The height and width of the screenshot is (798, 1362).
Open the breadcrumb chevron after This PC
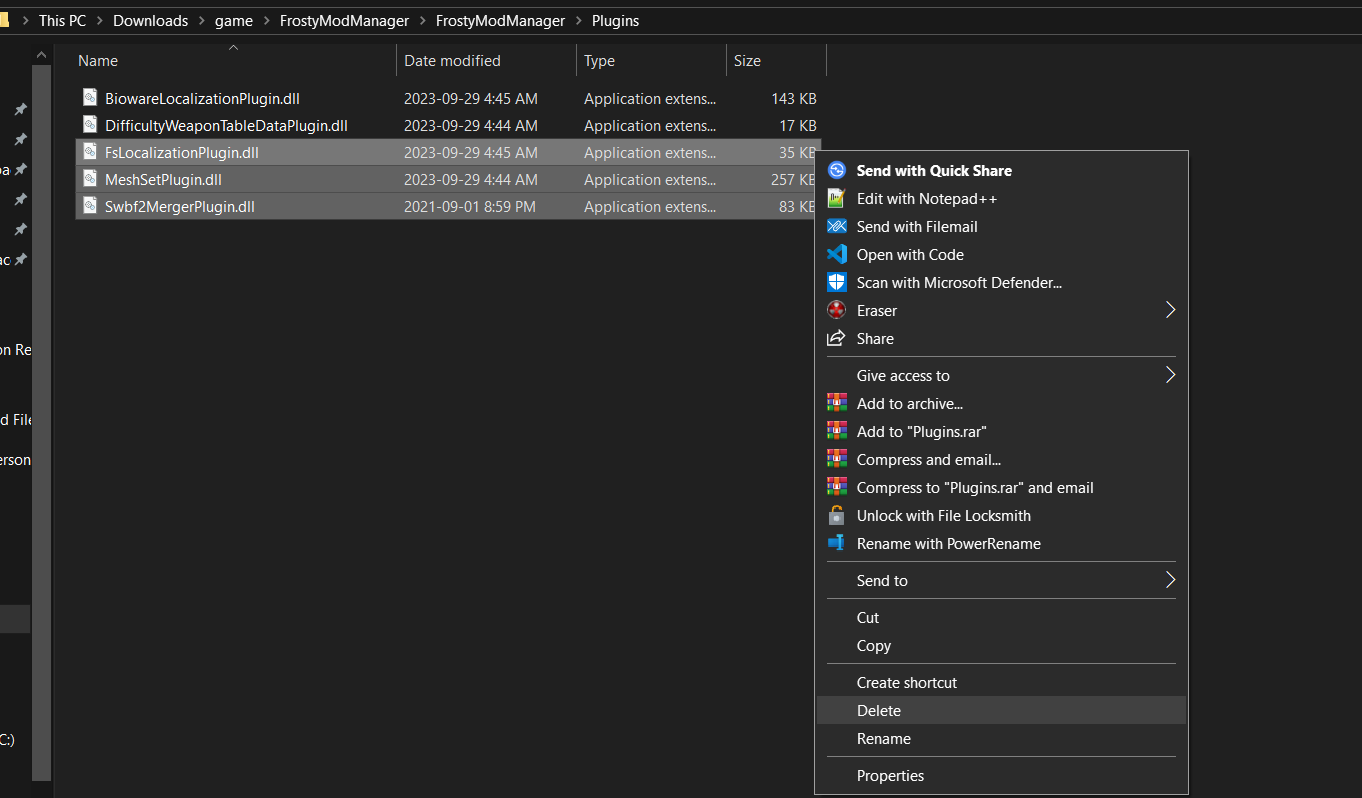[100, 20]
